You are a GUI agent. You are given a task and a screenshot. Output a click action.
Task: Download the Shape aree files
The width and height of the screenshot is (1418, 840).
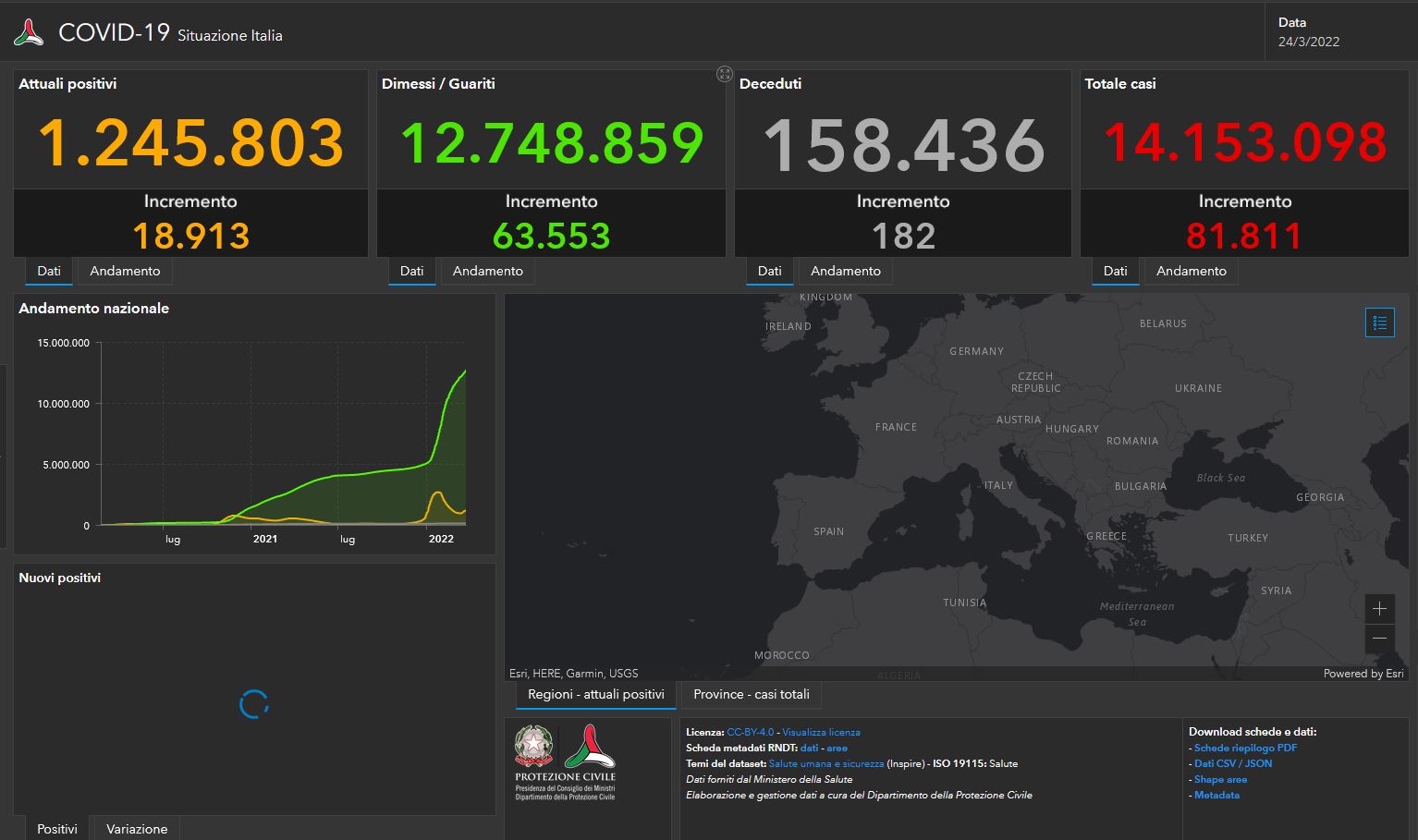tap(1220, 779)
